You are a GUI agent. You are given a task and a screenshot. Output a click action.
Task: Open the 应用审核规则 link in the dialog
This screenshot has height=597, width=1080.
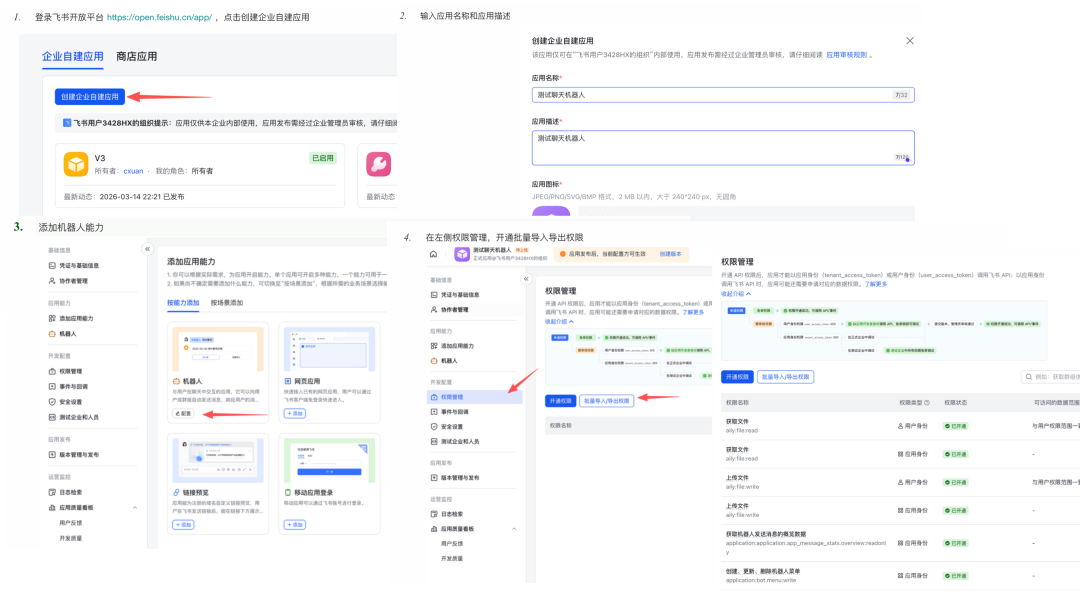(x=847, y=55)
